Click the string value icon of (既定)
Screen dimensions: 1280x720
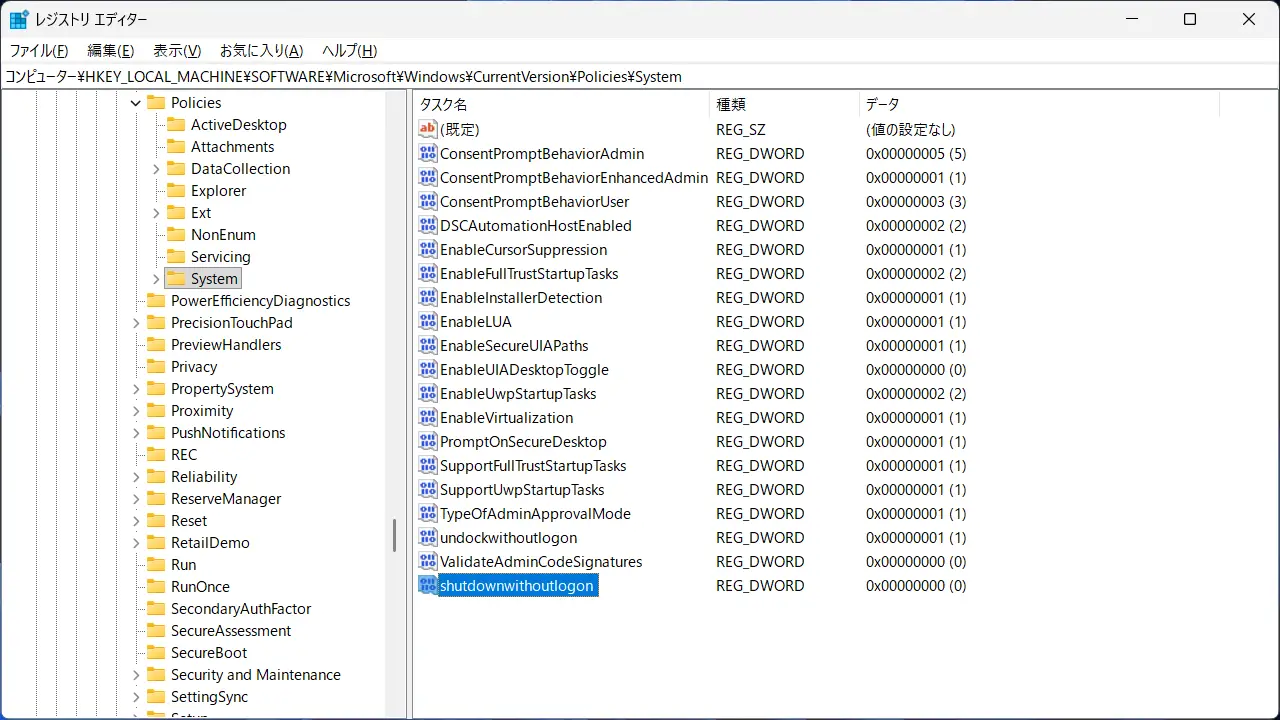[x=428, y=129]
